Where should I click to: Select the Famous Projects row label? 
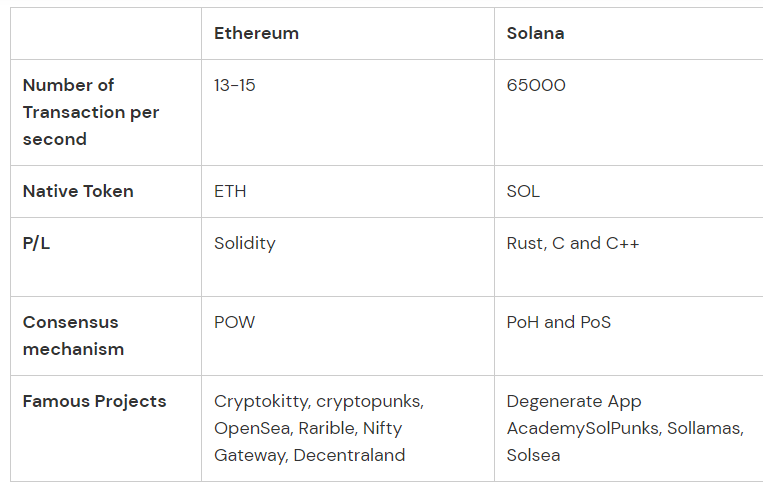[94, 401]
